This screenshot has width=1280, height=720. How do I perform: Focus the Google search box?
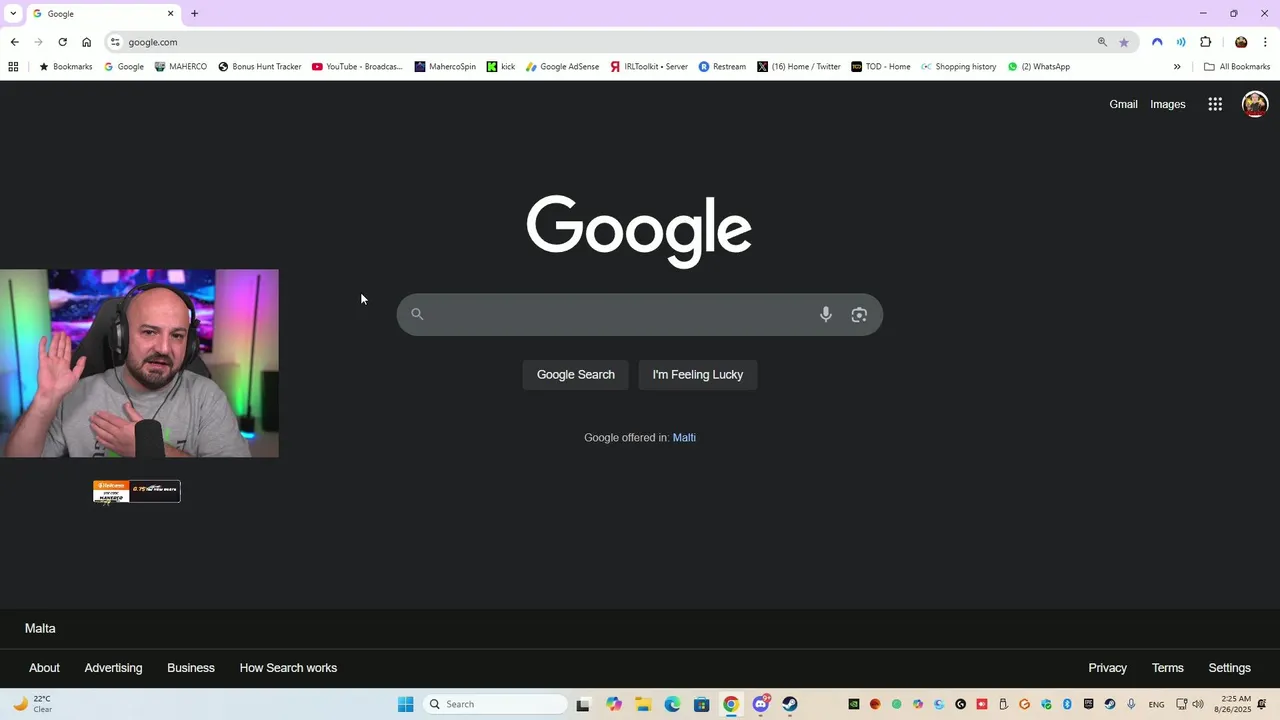[639, 314]
